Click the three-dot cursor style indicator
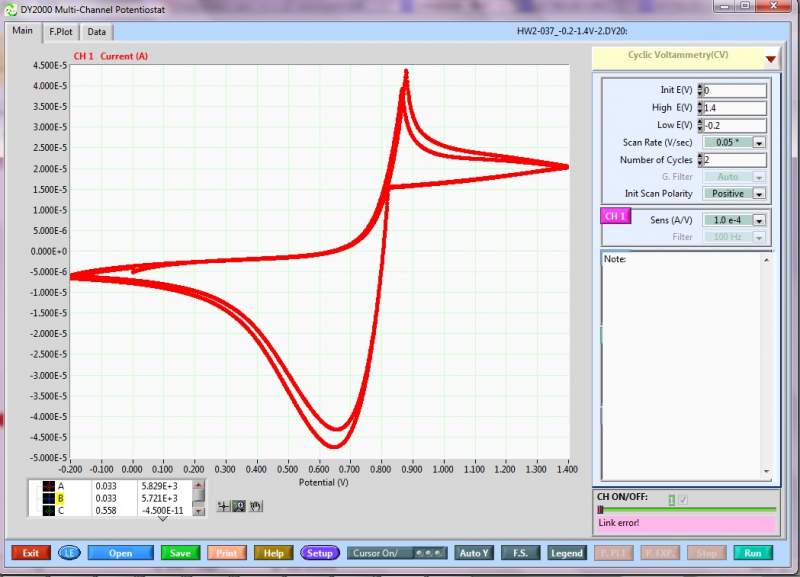 (x=430, y=553)
